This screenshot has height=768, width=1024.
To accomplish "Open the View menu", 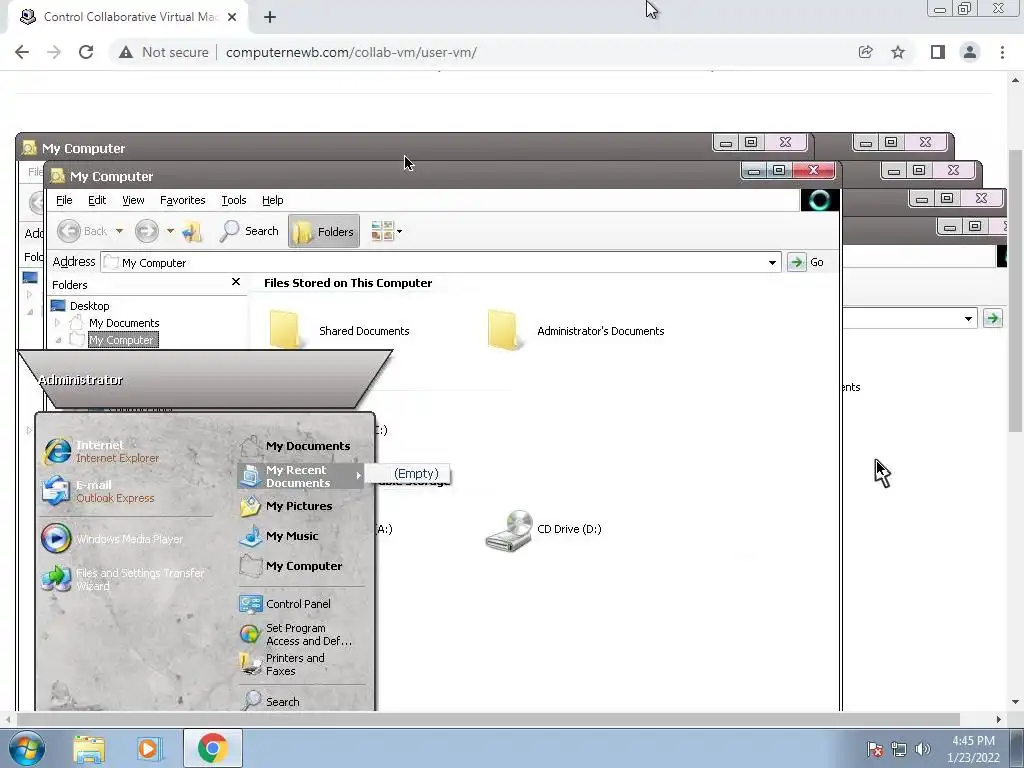I will (133, 200).
